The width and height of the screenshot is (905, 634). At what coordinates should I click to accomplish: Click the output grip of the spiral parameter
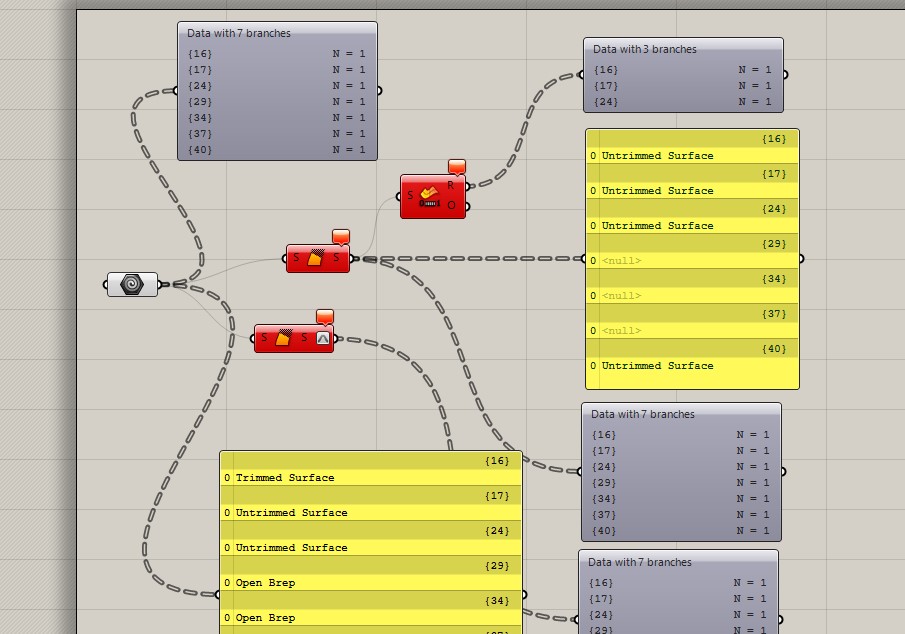160,284
